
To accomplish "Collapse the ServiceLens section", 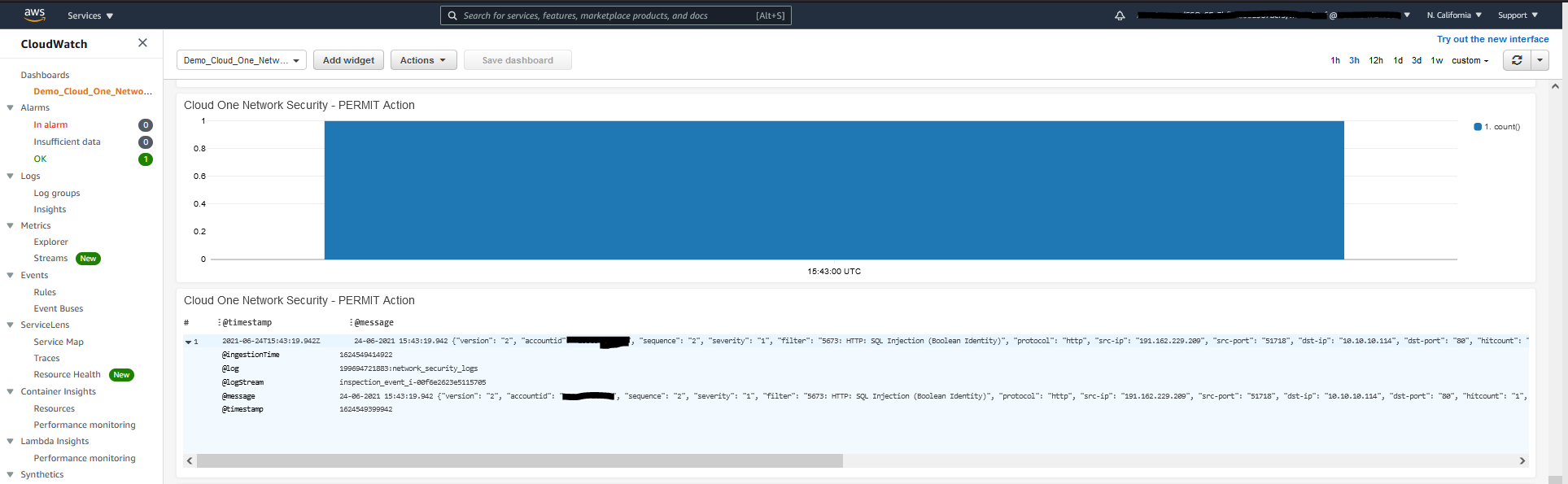I will click(x=10, y=325).
